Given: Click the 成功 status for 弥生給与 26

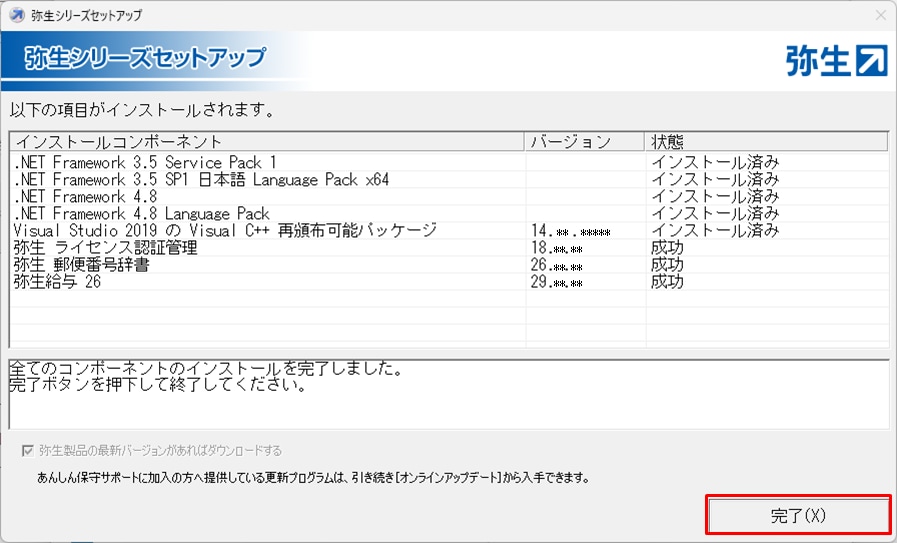Looking at the screenshot, I should tap(667, 282).
